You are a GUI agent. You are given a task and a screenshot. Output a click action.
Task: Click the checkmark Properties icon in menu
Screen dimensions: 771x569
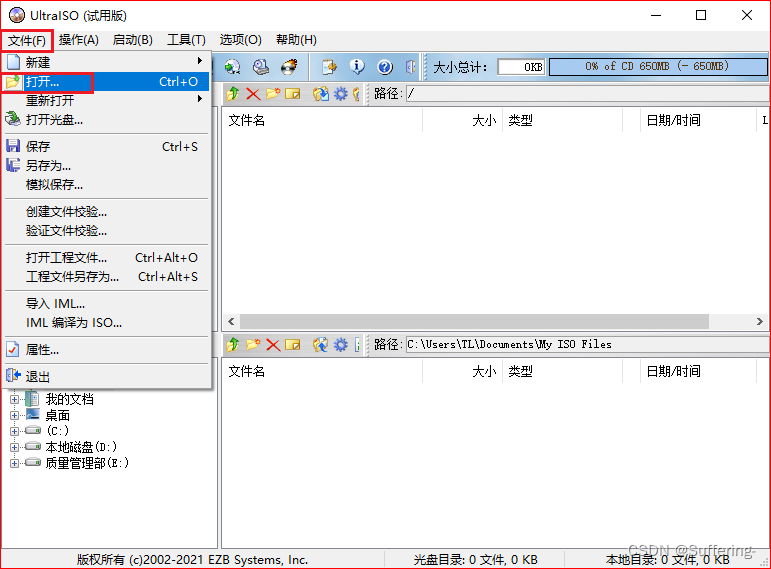(13, 350)
